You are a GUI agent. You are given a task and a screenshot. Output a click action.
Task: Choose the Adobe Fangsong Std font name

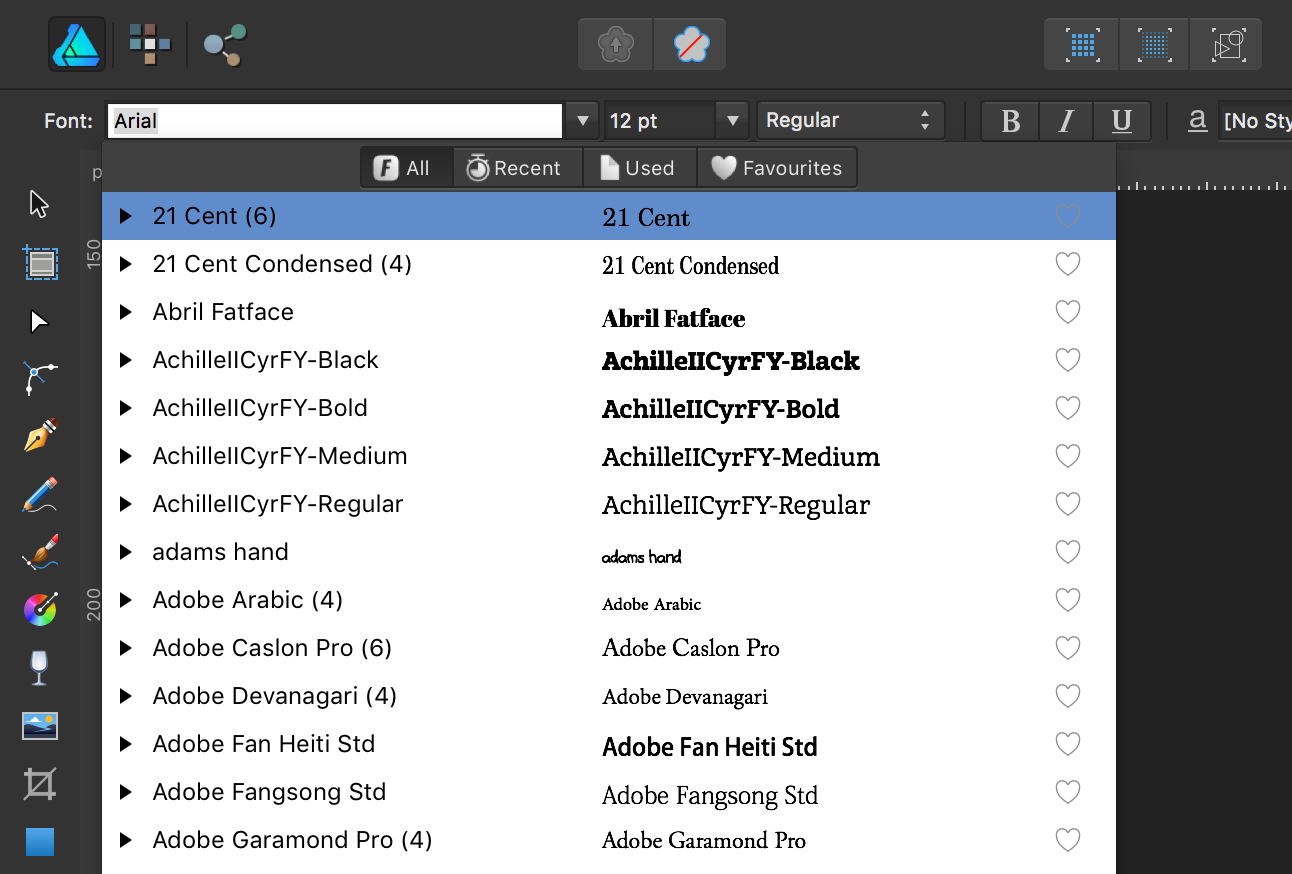click(x=269, y=792)
